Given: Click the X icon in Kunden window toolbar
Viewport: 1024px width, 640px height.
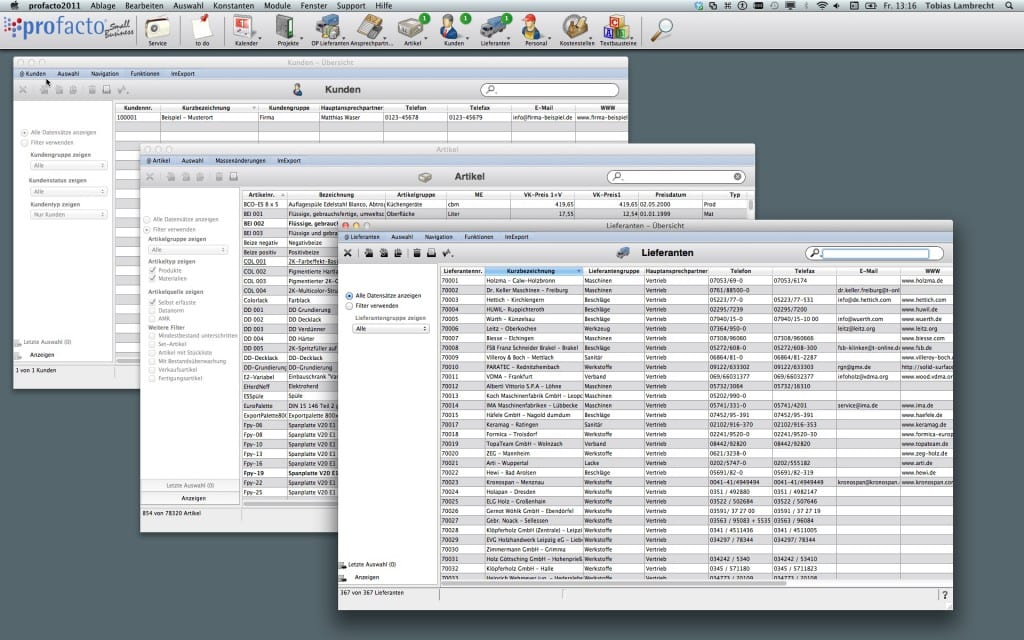Looking at the screenshot, I should coord(23,89).
